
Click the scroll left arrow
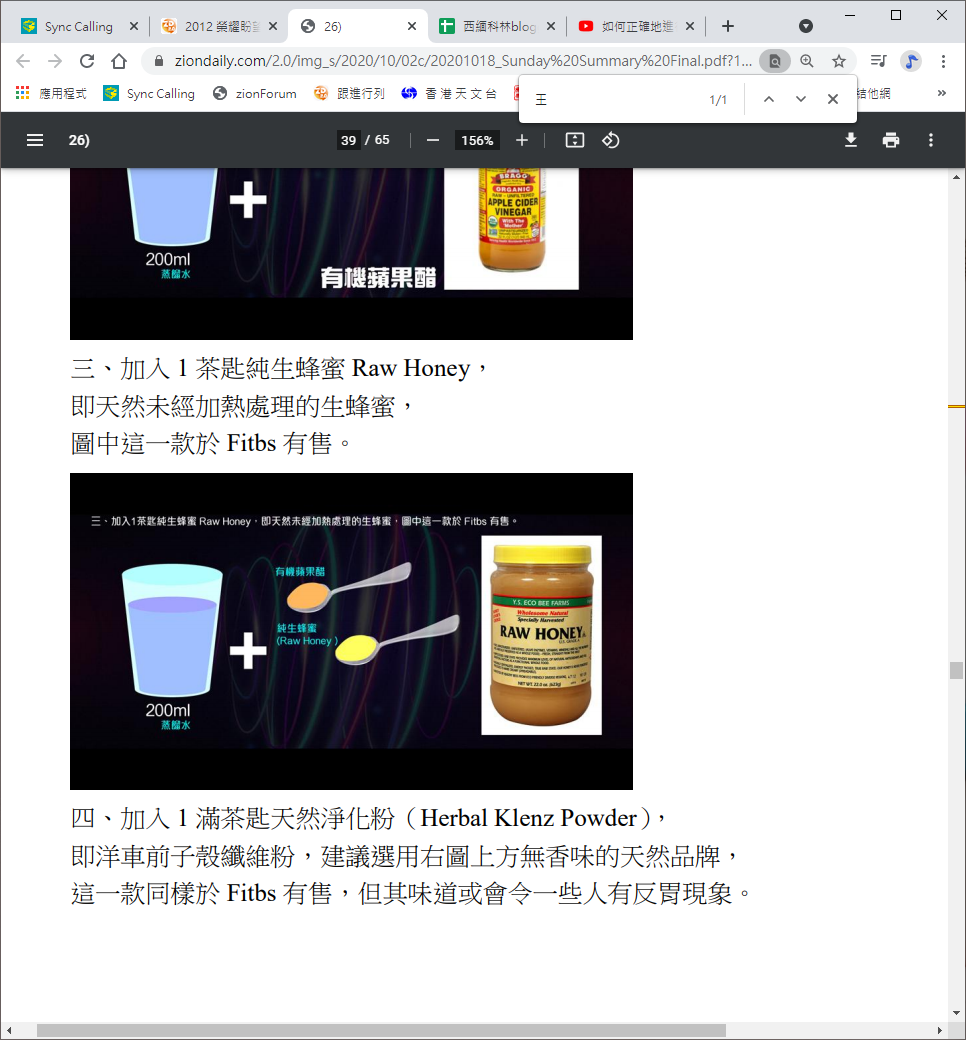pos(9,1030)
